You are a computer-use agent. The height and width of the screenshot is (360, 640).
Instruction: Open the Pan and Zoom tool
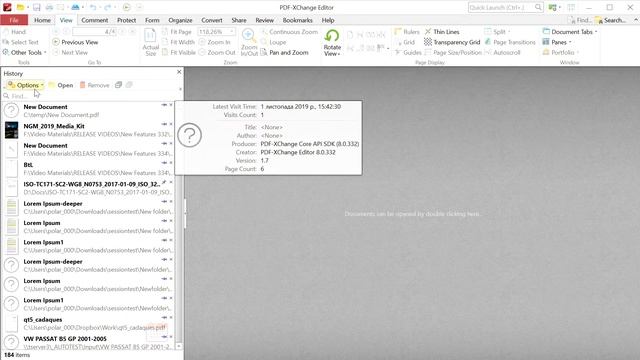pyautogui.click(x=284, y=52)
